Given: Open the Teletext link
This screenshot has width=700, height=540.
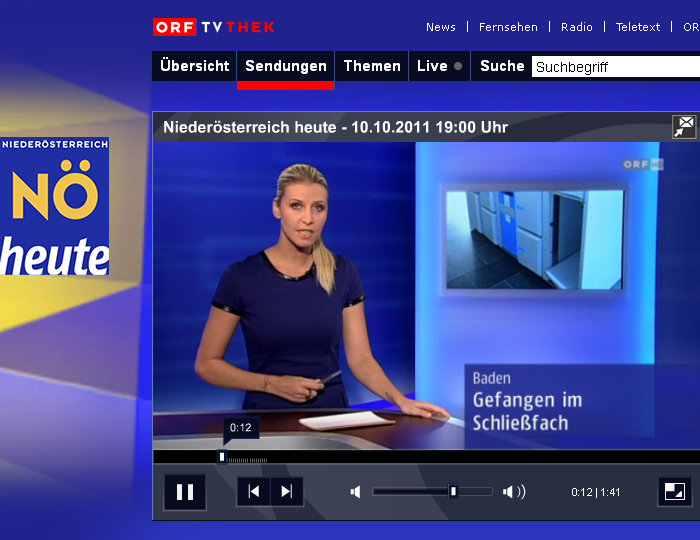Looking at the screenshot, I should point(638,27).
